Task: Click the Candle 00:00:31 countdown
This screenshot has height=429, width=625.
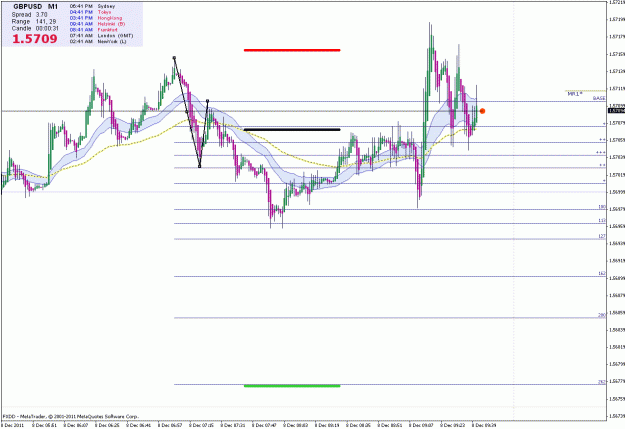Action: click(x=35, y=29)
